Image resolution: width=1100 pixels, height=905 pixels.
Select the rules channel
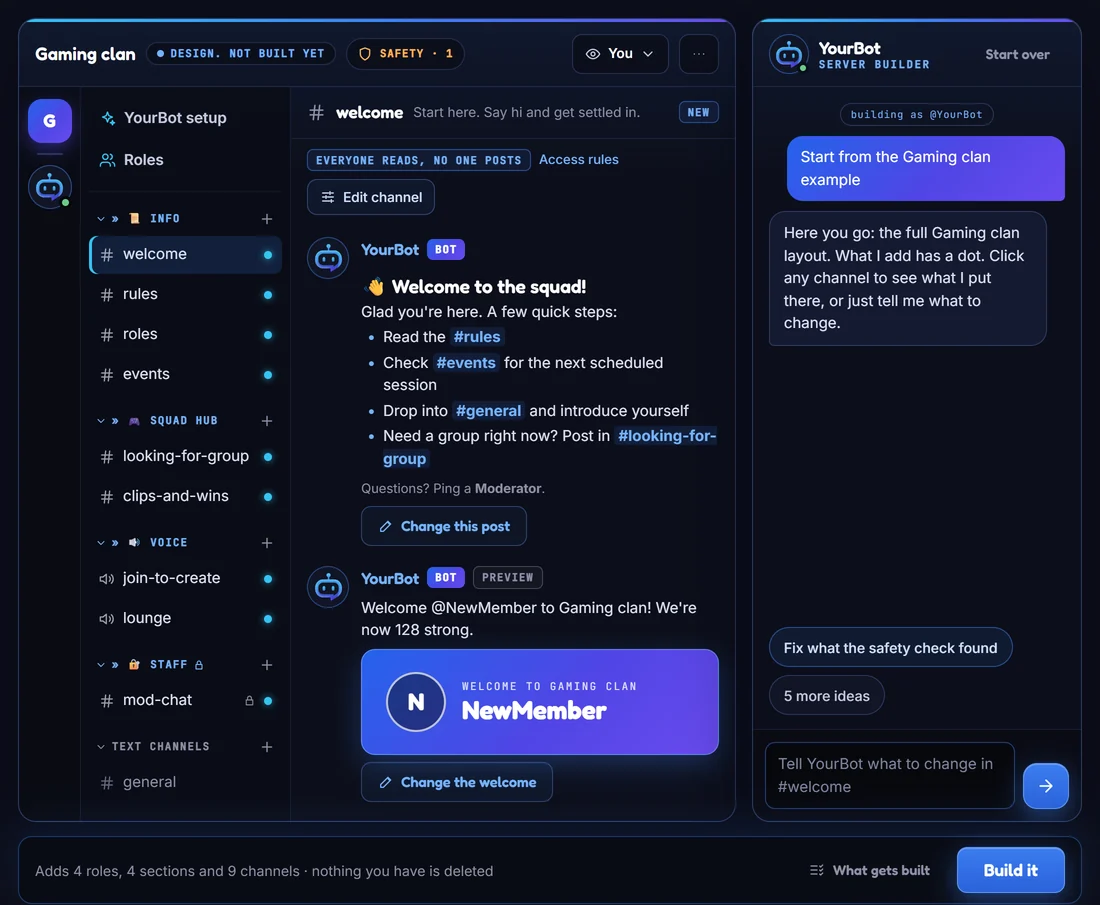click(186, 295)
